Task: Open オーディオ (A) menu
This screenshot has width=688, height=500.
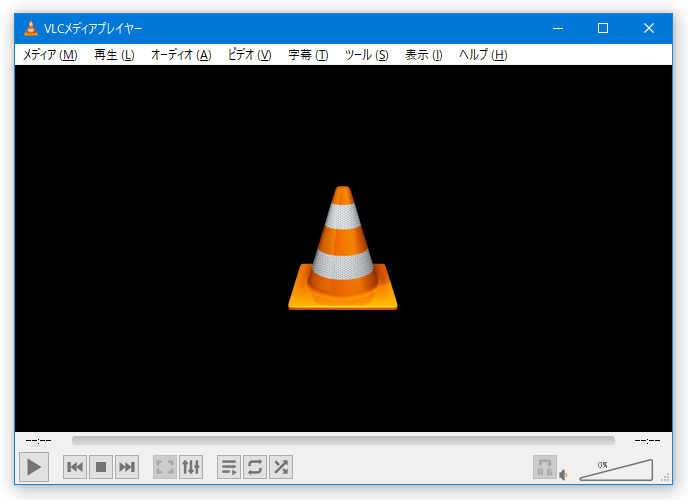Action: 181,55
